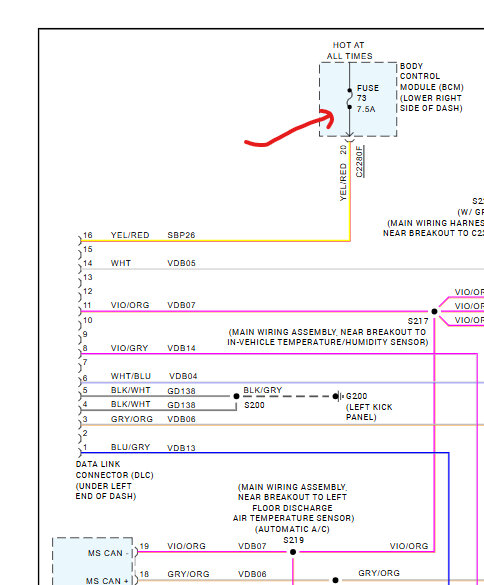Click pin number 20 below the BCM
The image size is (484, 585).
pyautogui.click(x=343, y=150)
